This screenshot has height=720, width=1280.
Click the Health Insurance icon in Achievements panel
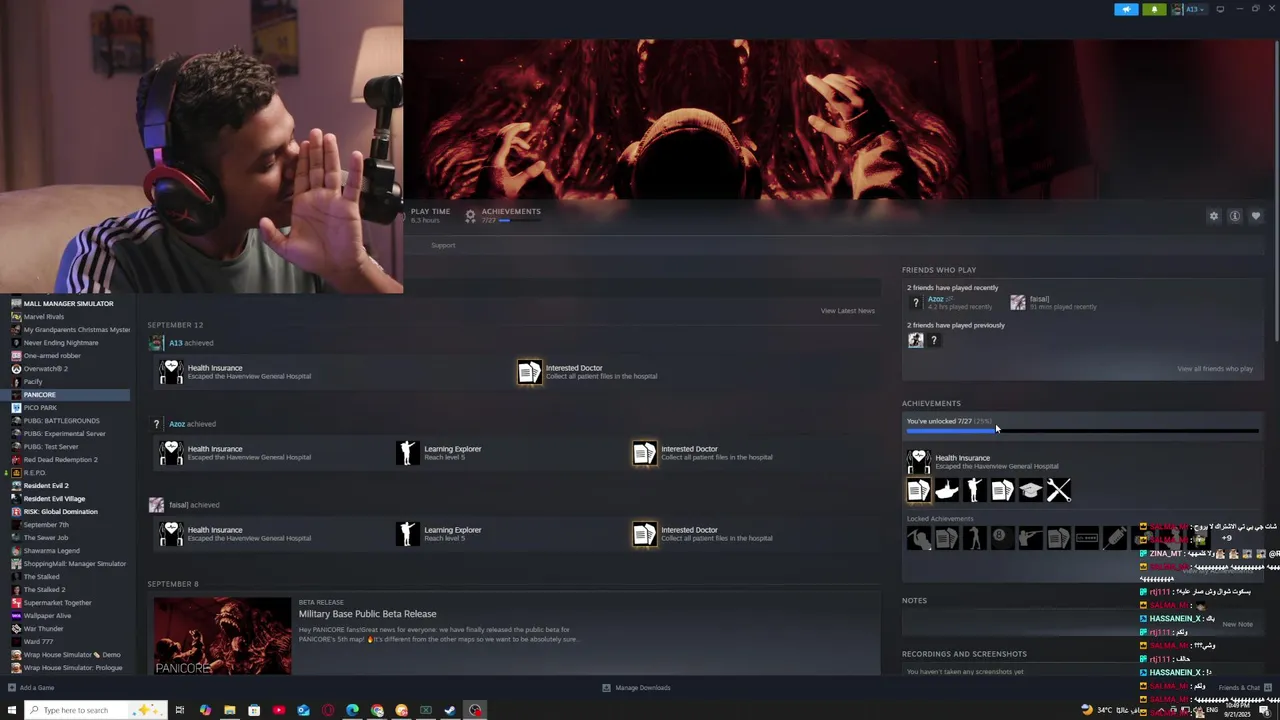click(919, 461)
